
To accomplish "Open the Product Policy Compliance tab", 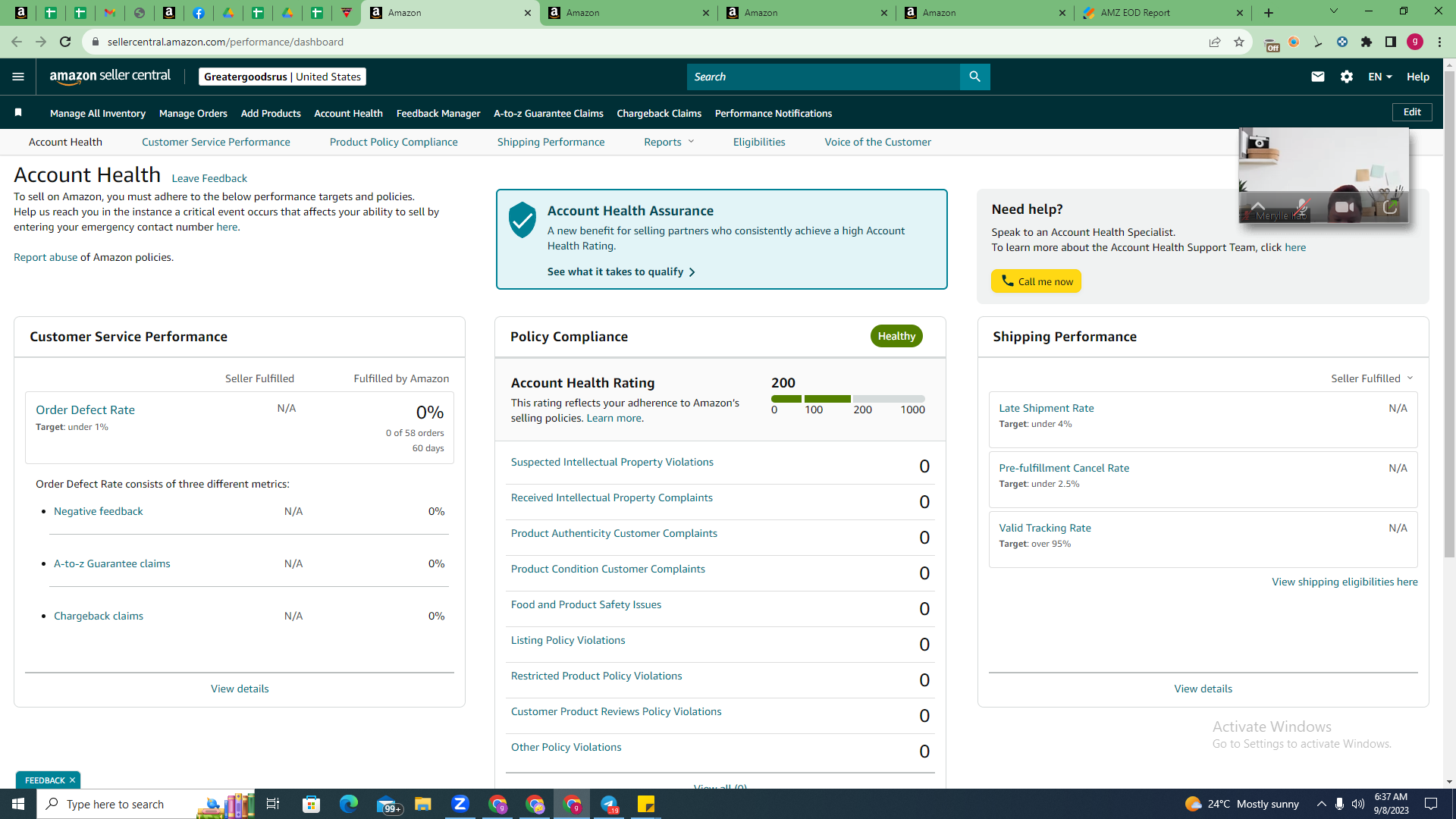I will pyautogui.click(x=394, y=142).
